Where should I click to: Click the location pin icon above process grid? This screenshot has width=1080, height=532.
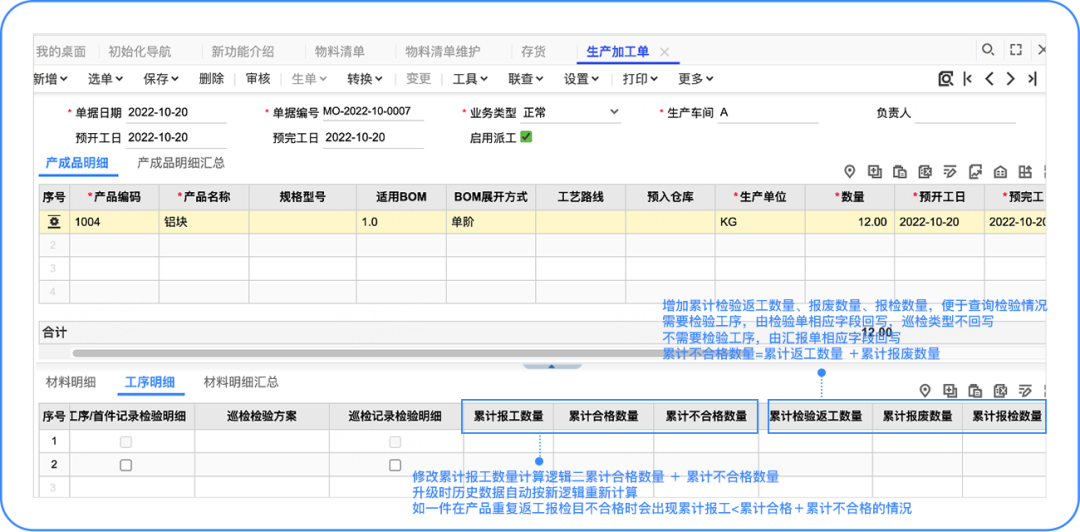[x=925, y=390]
